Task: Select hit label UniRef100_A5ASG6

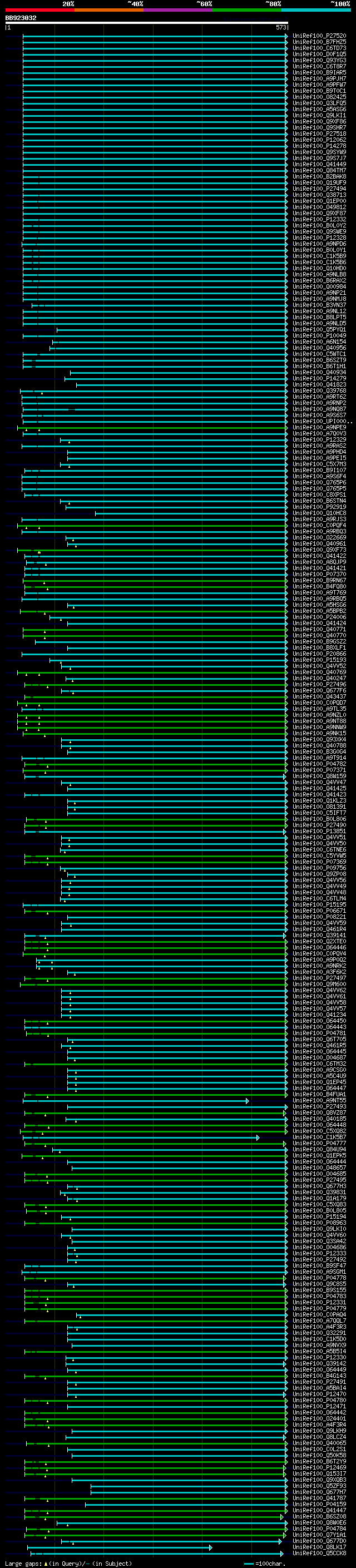Action: tap(319, 110)
